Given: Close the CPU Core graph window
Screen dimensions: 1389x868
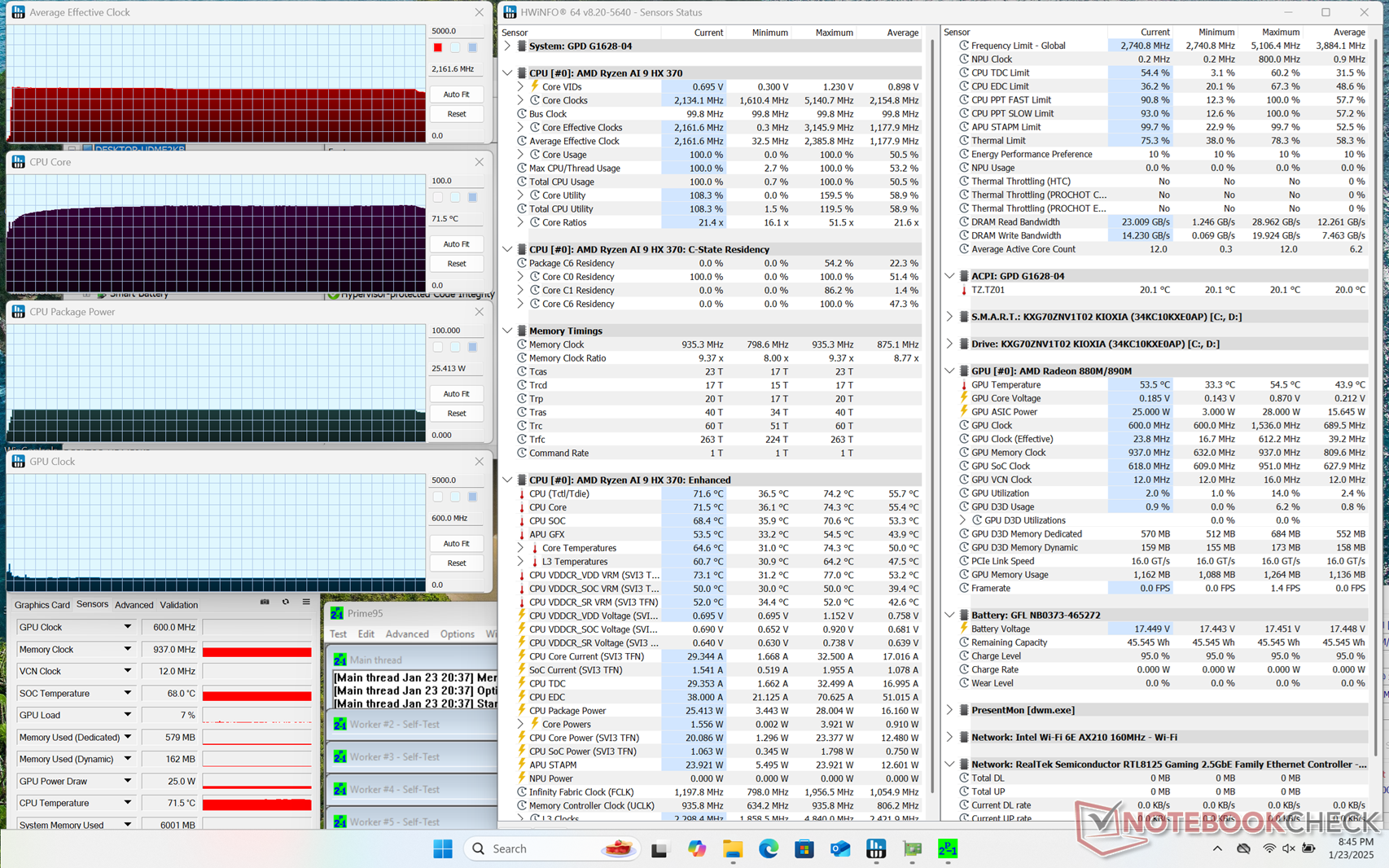Looking at the screenshot, I should (480, 162).
